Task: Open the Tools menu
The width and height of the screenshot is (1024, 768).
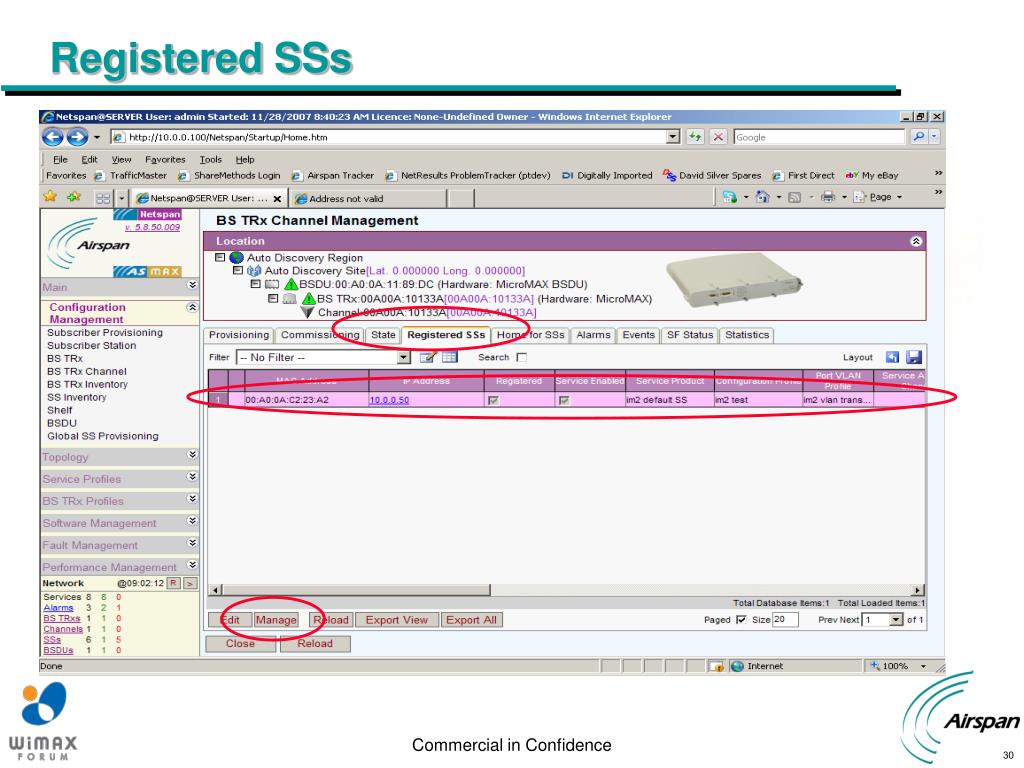Action: [210, 159]
